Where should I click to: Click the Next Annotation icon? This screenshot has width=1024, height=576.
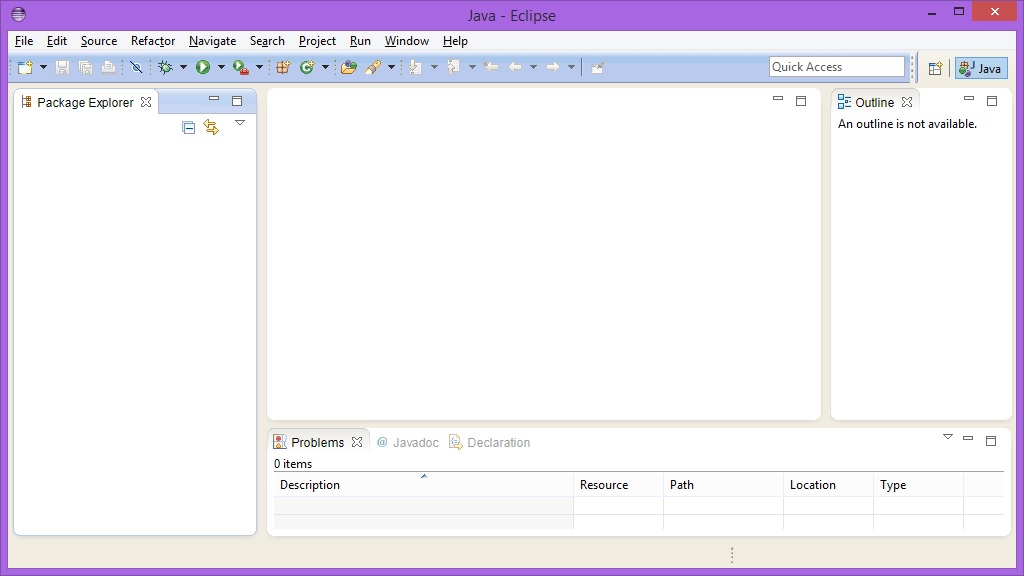[415, 67]
